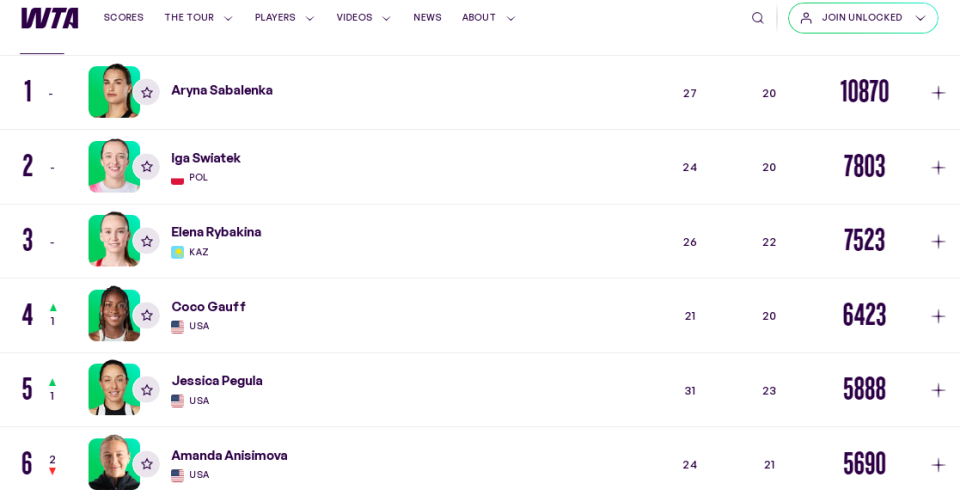This screenshot has width=960, height=496.
Task: Click the favorite star beside Elena Rybakina
Action: click(147, 242)
